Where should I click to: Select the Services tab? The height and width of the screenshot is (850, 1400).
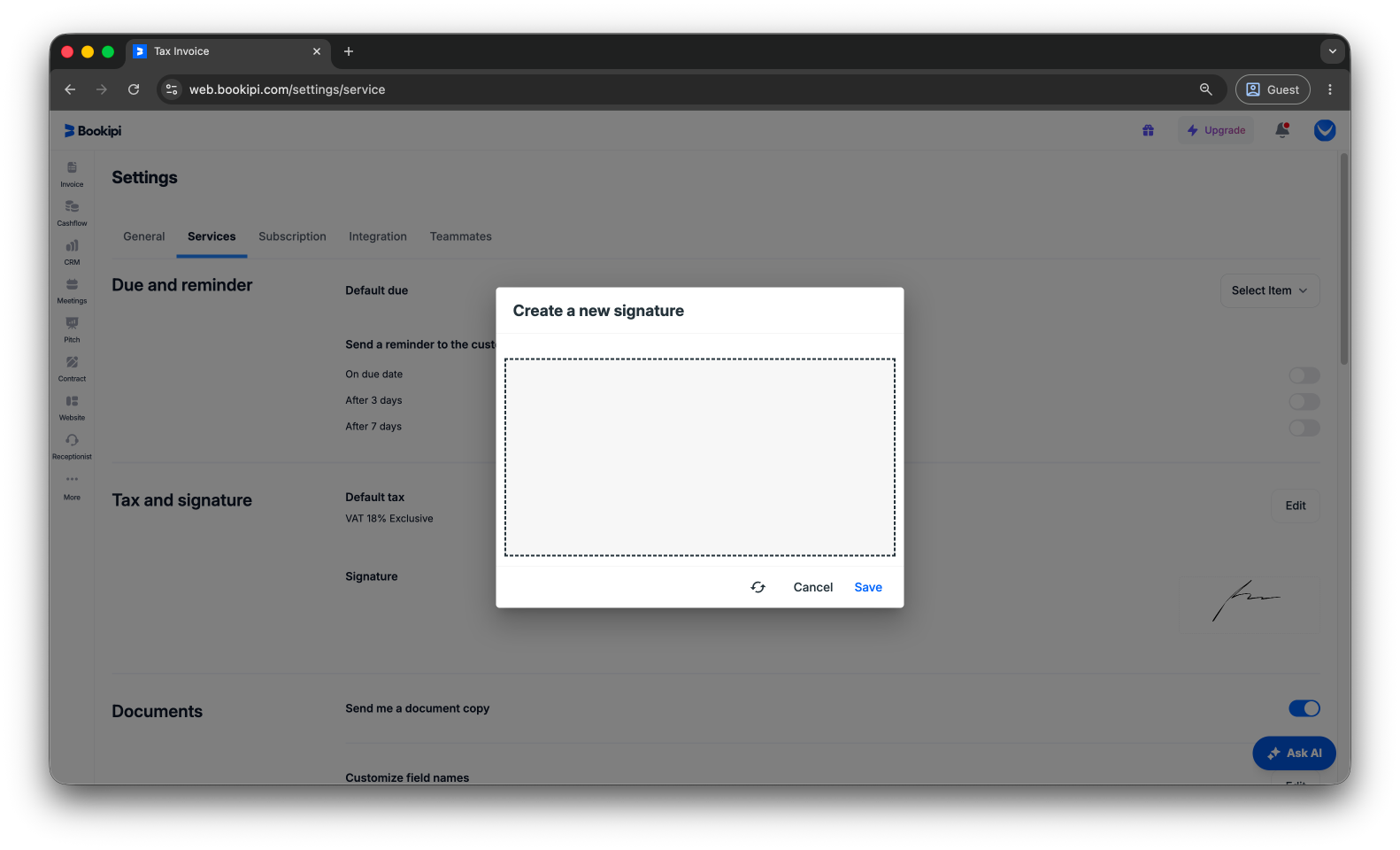pos(212,236)
